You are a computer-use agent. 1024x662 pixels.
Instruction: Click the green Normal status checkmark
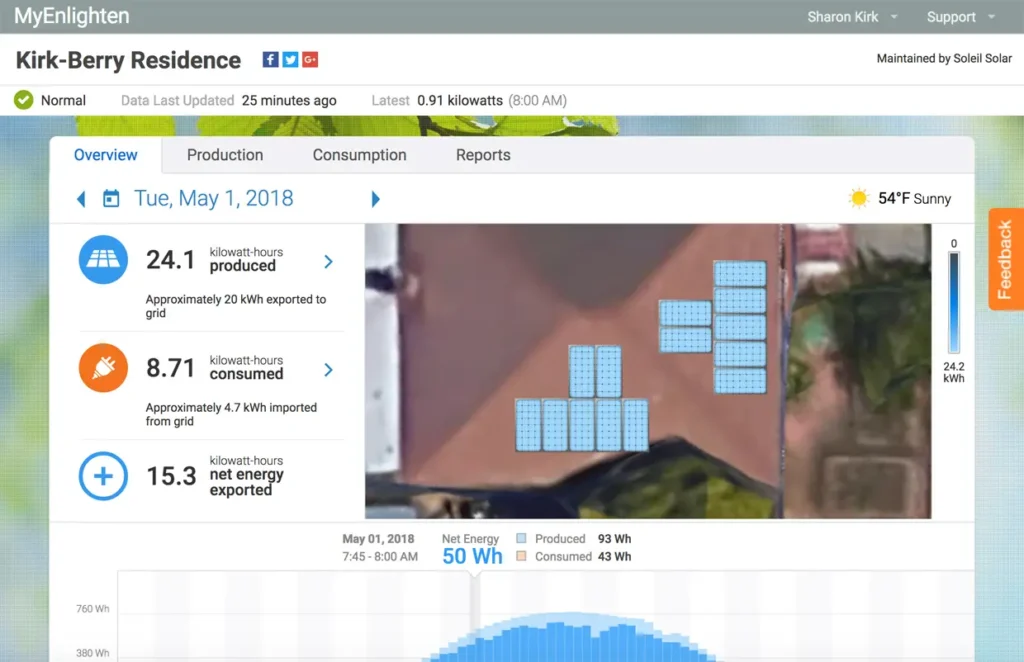point(24,100)
